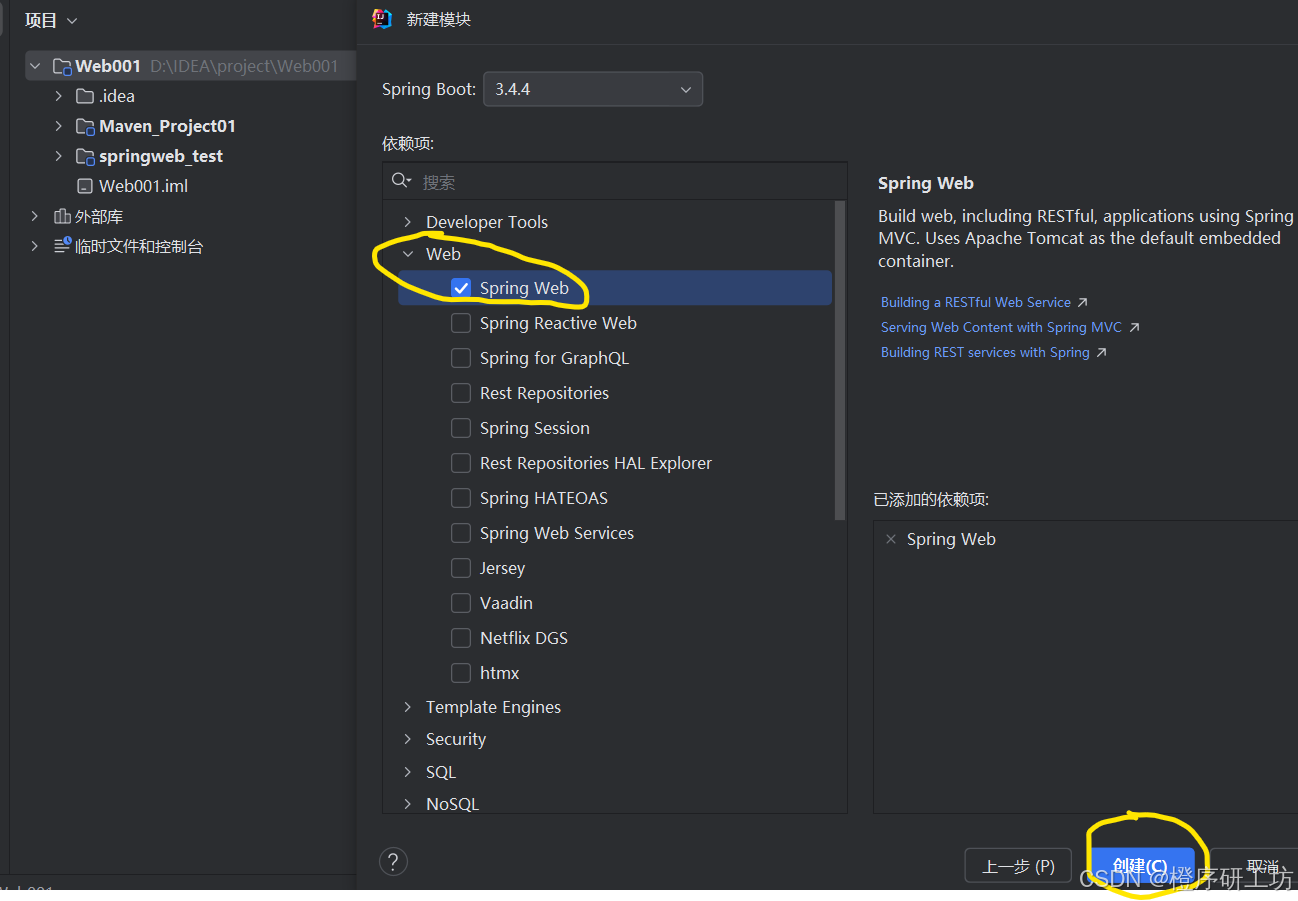
Task: Expand the 临时文件和控制台 node
Action: (36, 246)
